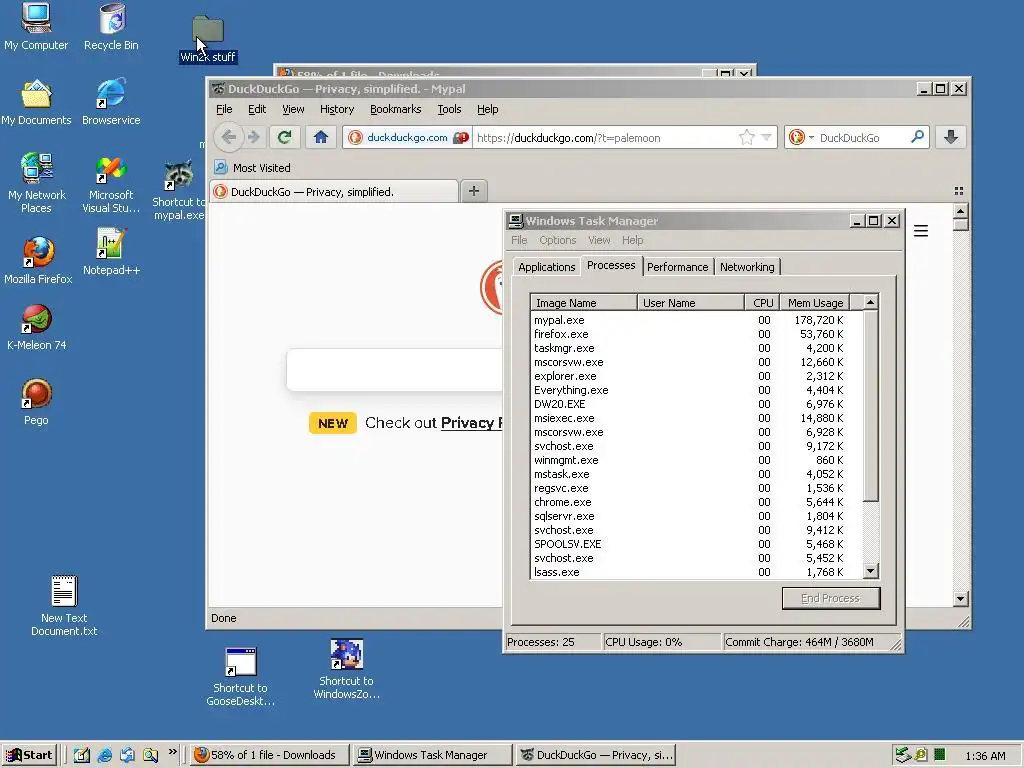Image resolution: width=1024 pixels, height=768 pixels.
Task: Go to Mypal home page
Action: pos(321,137)
